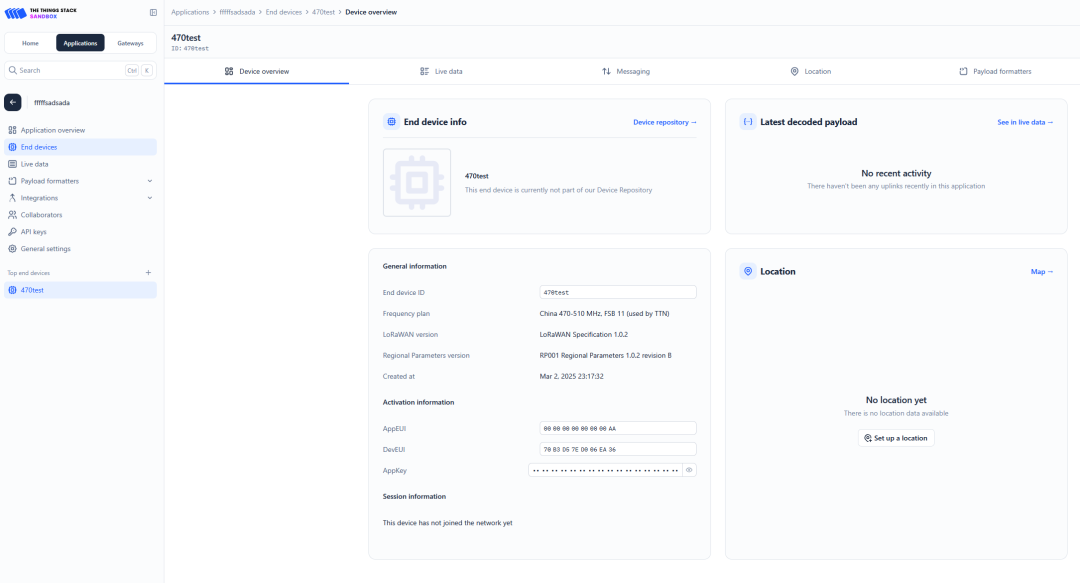Open the Gateways section
Screen dimensions: 1080x583
[130, 43]
